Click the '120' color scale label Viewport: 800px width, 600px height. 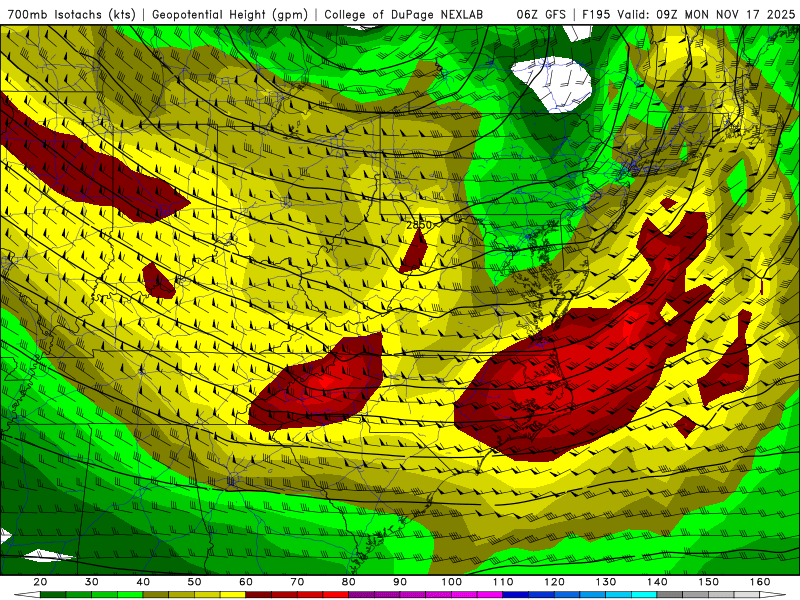pos(555,582)
